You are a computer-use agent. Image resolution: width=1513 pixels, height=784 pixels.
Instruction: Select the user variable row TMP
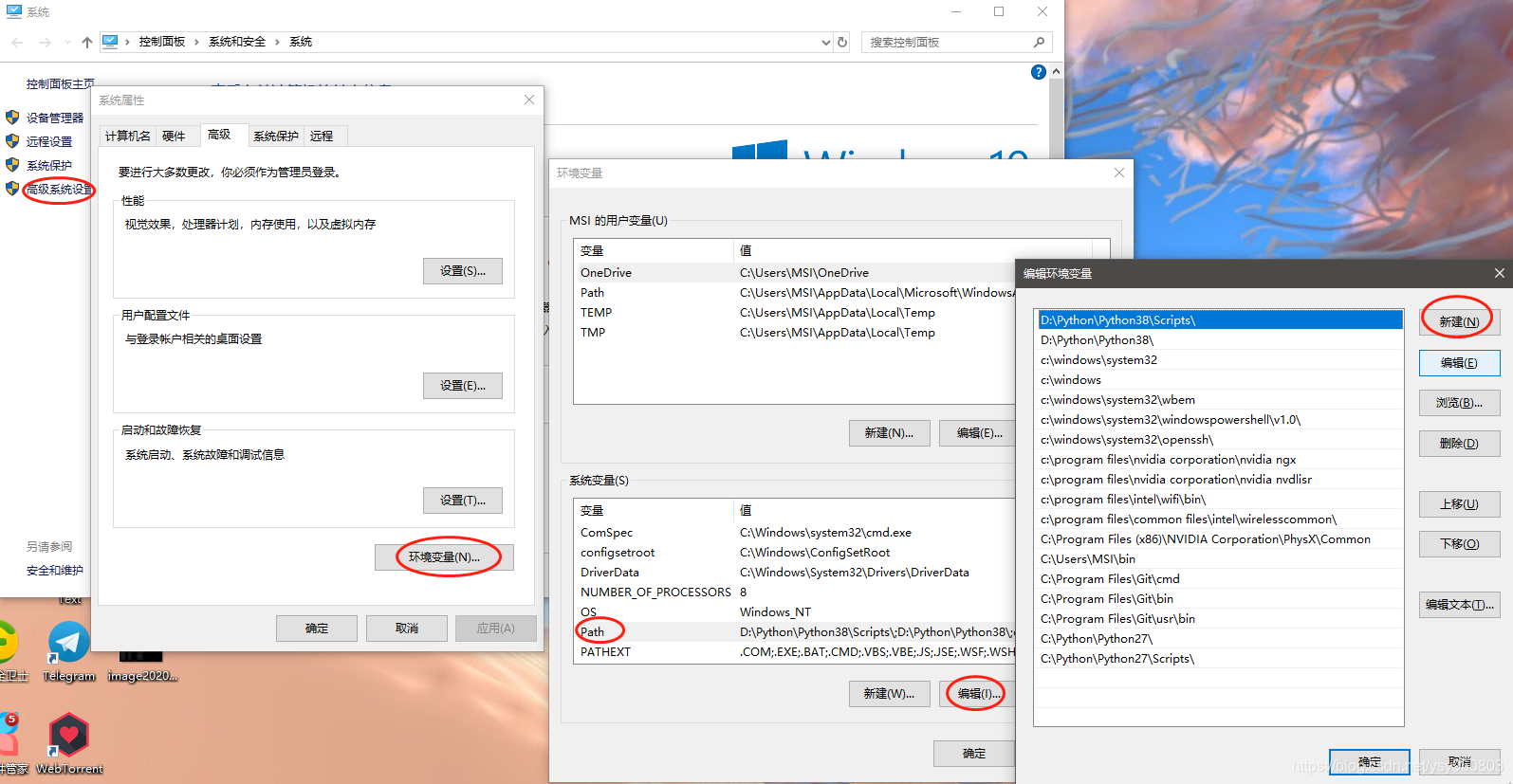(x=795, y=333)
